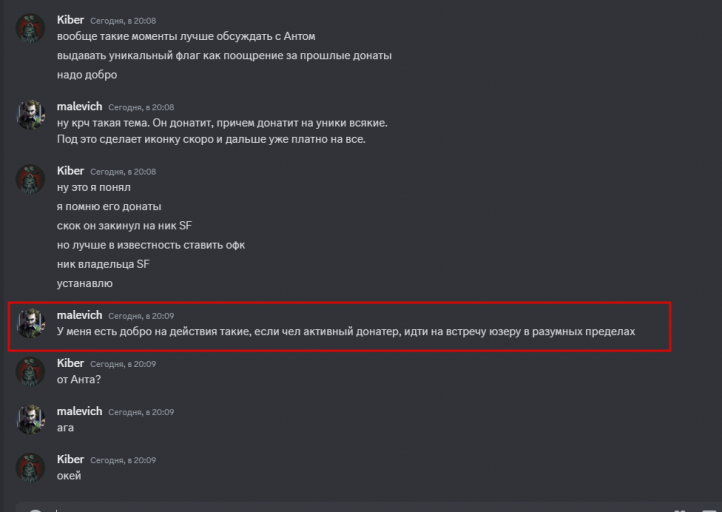The width and height of the screenshot is (722, 512).
Task: Open Kiber's avatar beside the 'окей' message
Action: pyautogui.click(x=30, y=467)
